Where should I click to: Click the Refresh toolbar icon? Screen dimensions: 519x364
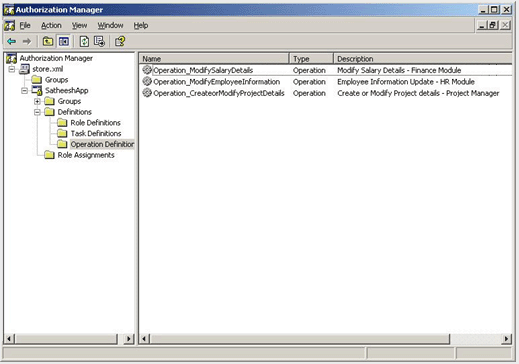coord(84,41)
